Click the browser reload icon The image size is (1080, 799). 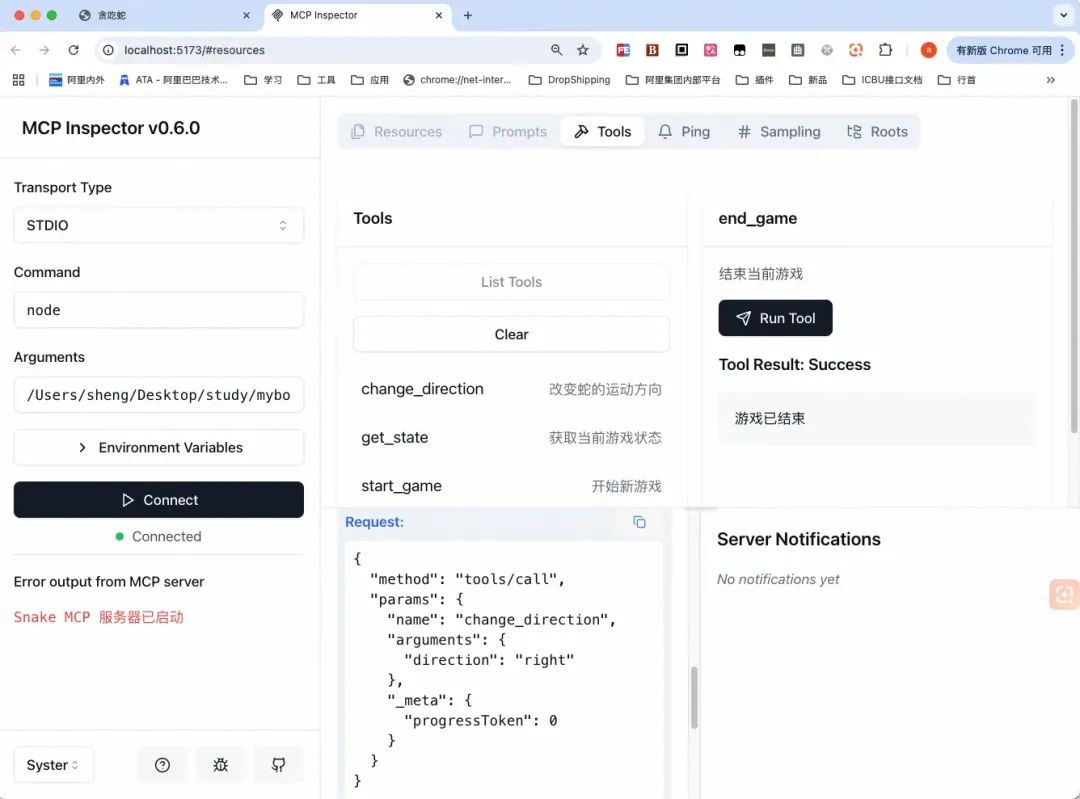(x=73, y=50)
